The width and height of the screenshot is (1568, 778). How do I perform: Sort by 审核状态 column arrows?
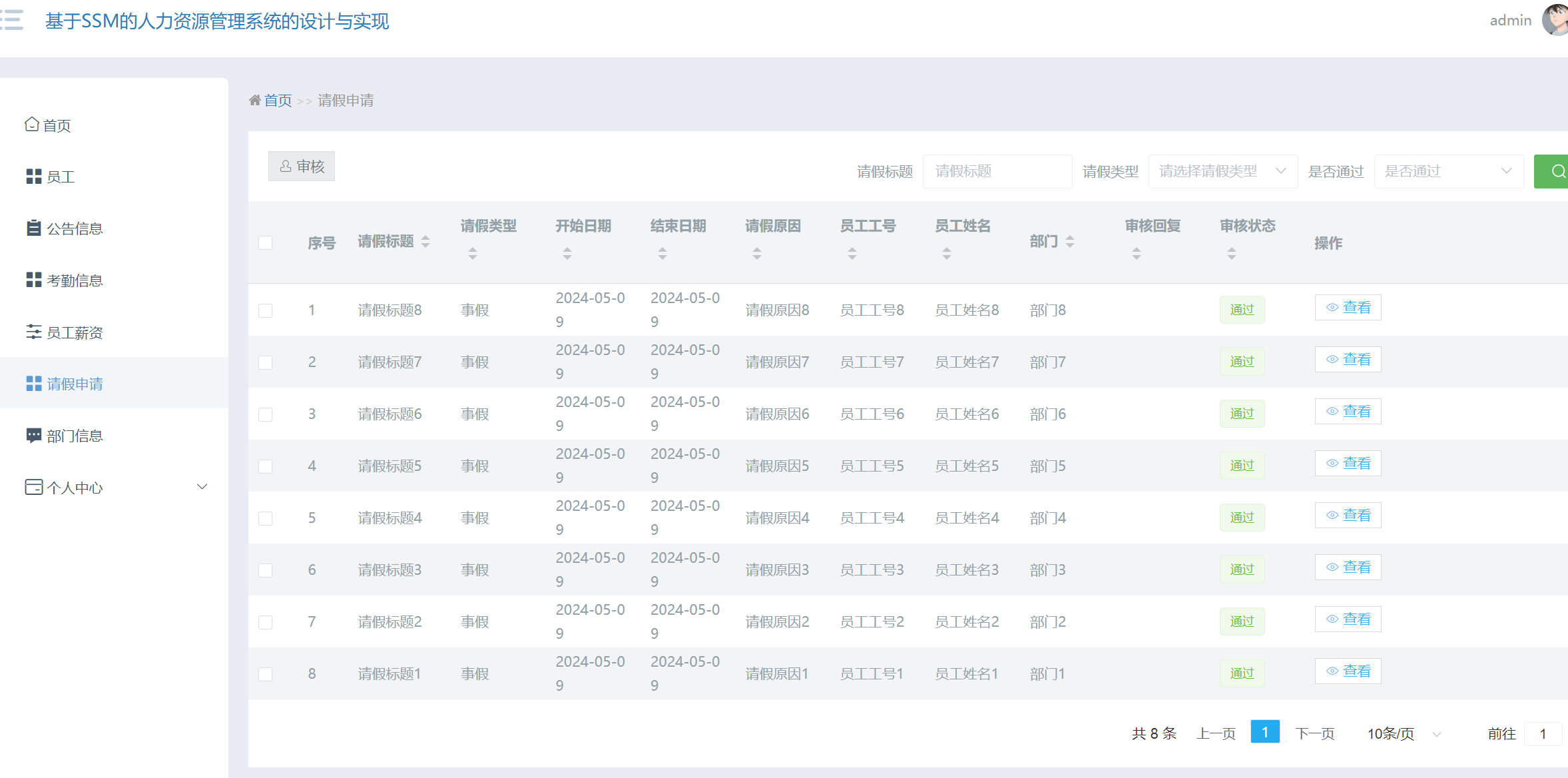coord(1232,253)
